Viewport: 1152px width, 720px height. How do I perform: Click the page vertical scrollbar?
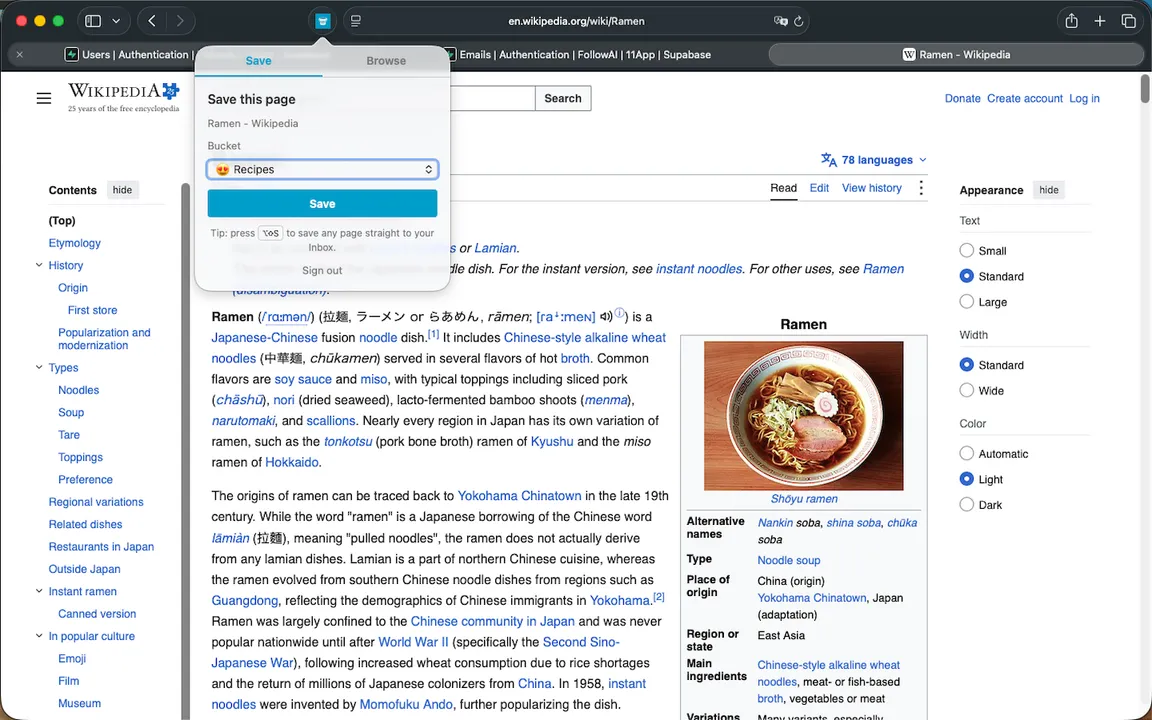(1145, 90)
